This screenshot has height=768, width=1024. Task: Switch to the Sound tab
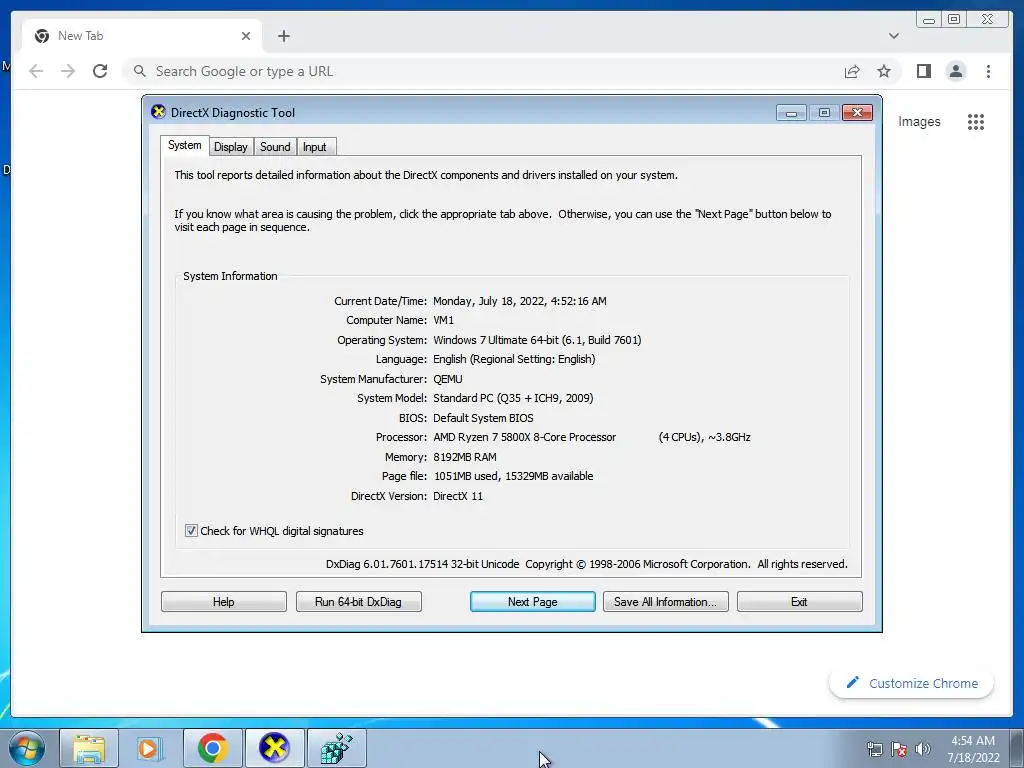275,147
